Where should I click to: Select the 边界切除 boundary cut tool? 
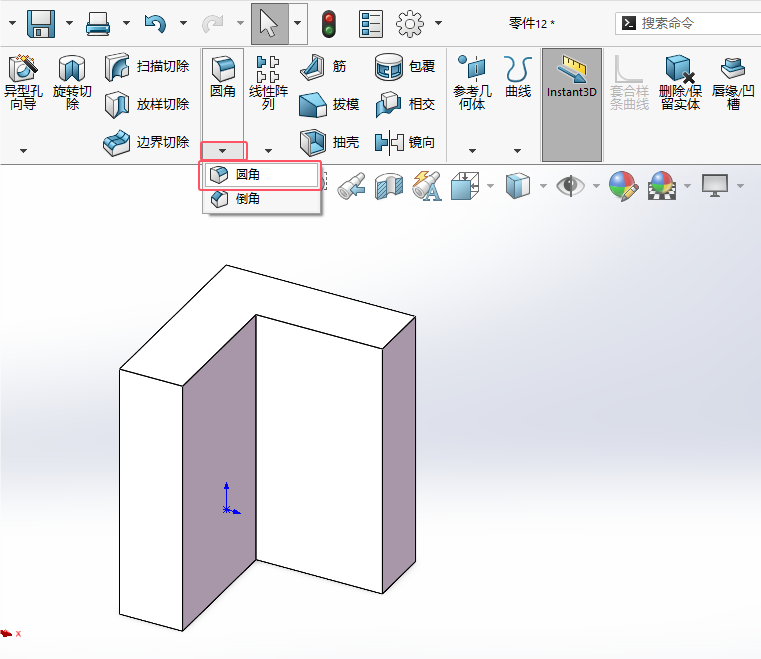147,142
